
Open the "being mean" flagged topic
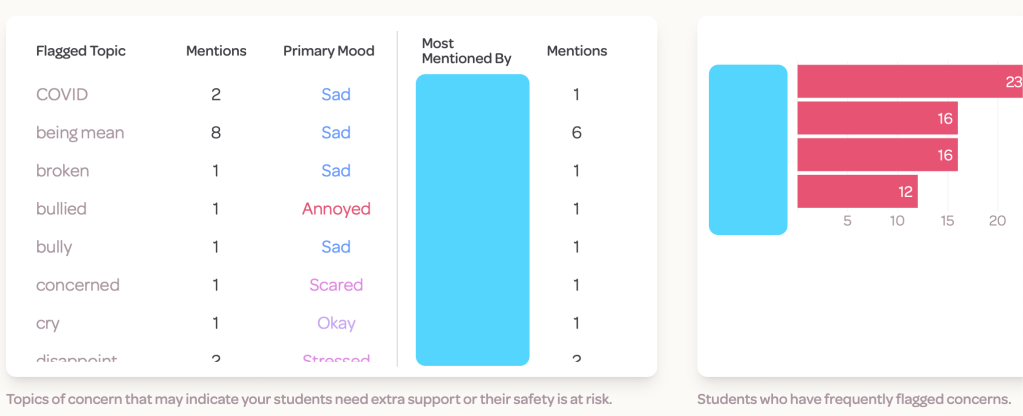[x=80, y=133]
